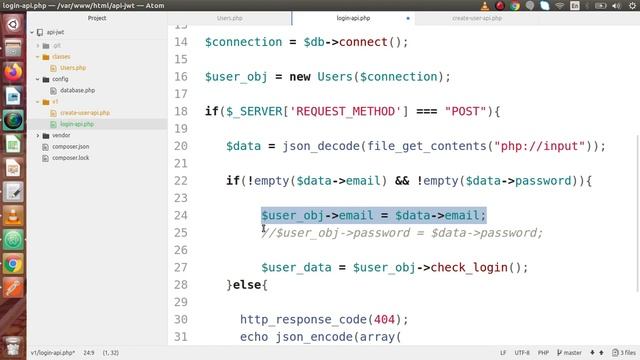Collapse the config folder
Viewport: 640px width, 360px height.
pos(38,79)
